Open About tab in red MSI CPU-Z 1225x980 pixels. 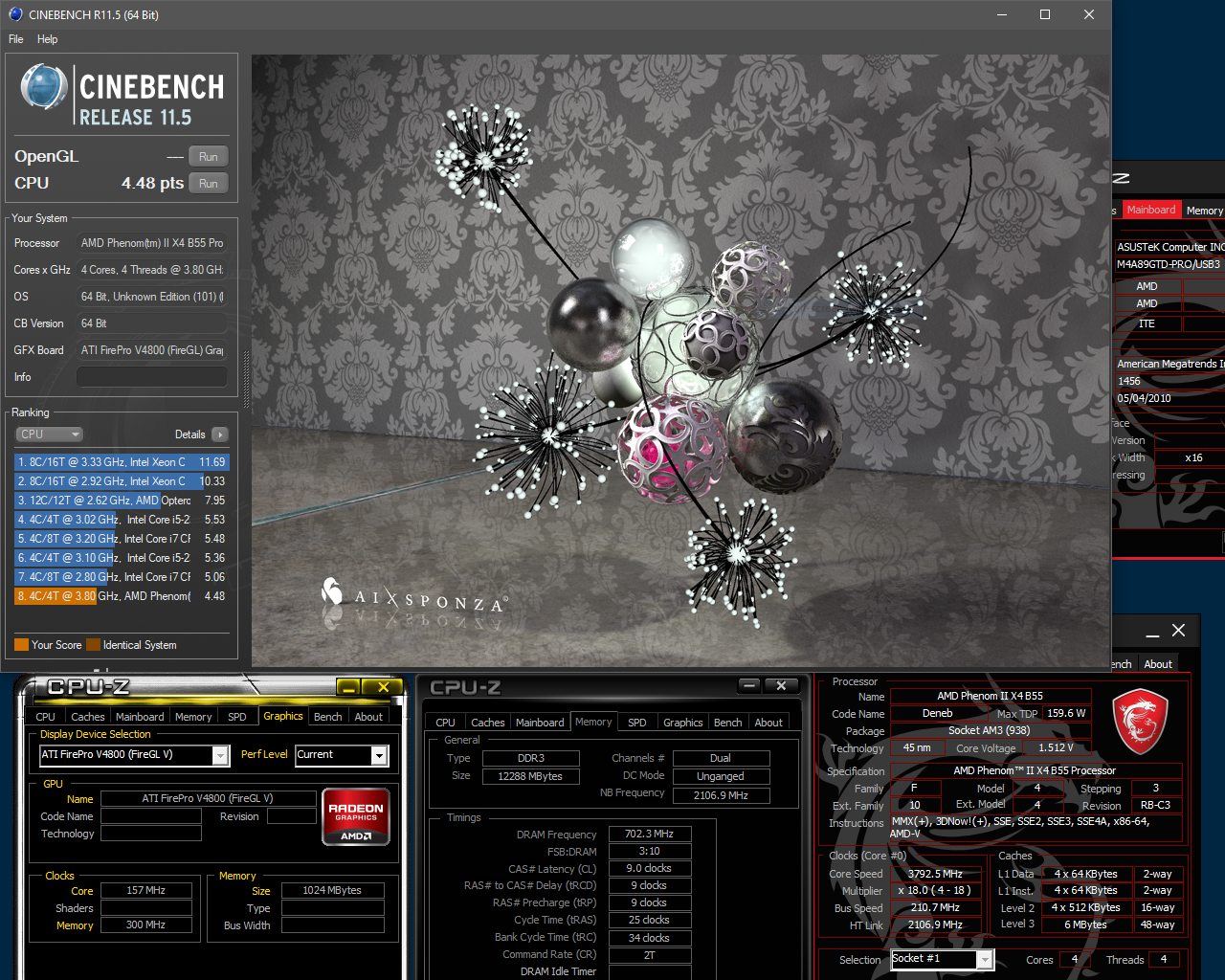(1158, 664)
